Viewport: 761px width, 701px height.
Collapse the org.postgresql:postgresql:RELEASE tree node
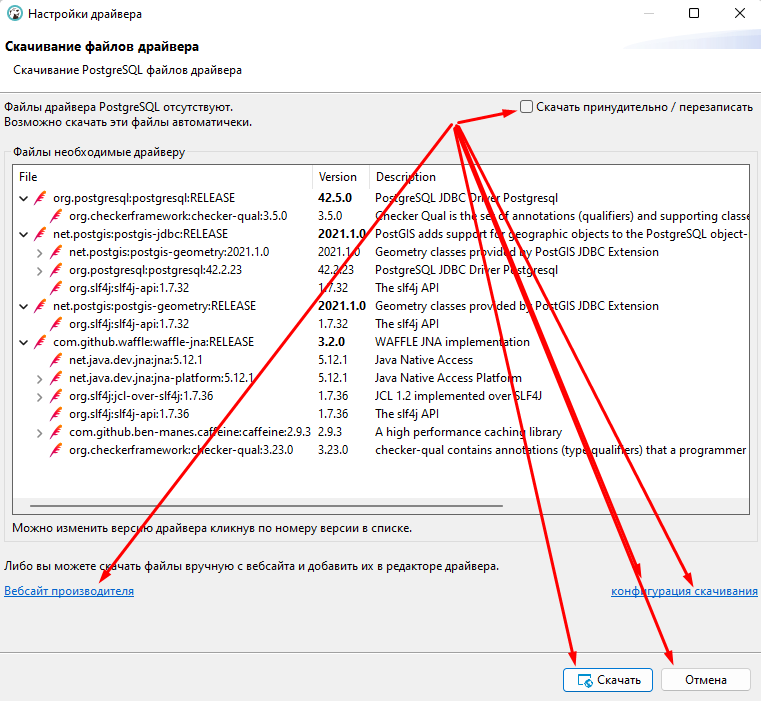coord(23,199)
